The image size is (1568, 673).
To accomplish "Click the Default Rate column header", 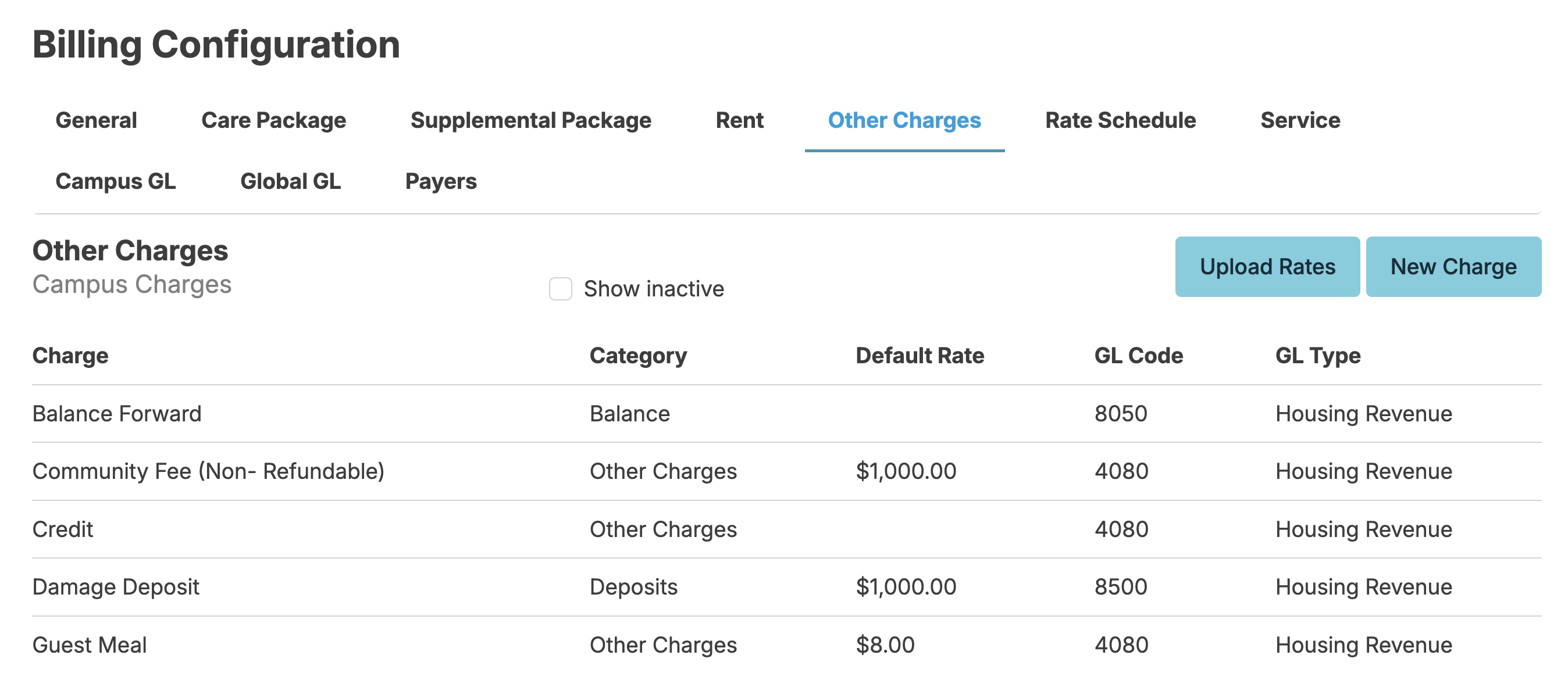I will pos(919,355).
